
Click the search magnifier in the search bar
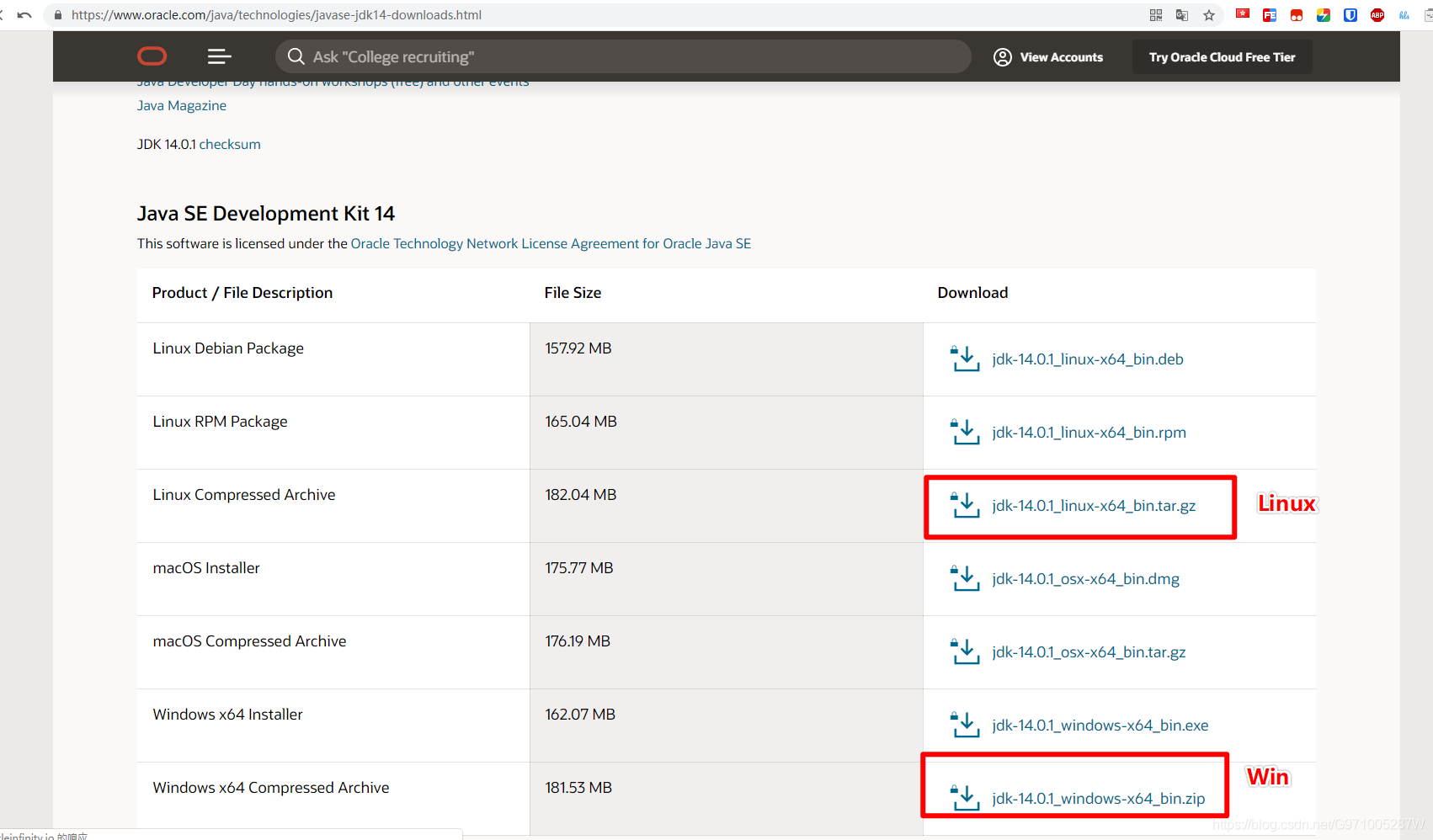pos(296,56)
